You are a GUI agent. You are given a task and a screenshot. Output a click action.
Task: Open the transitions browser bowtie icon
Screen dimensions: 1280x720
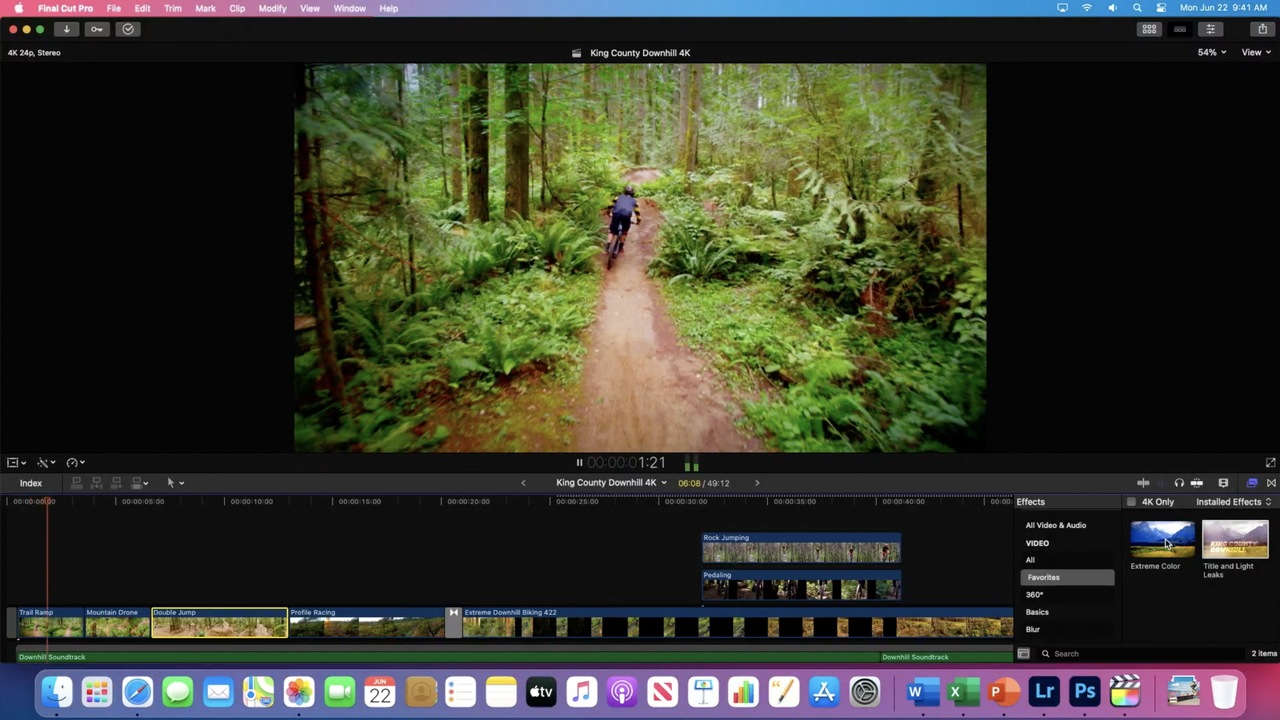pyautogui.click(x=1271, y=483)
